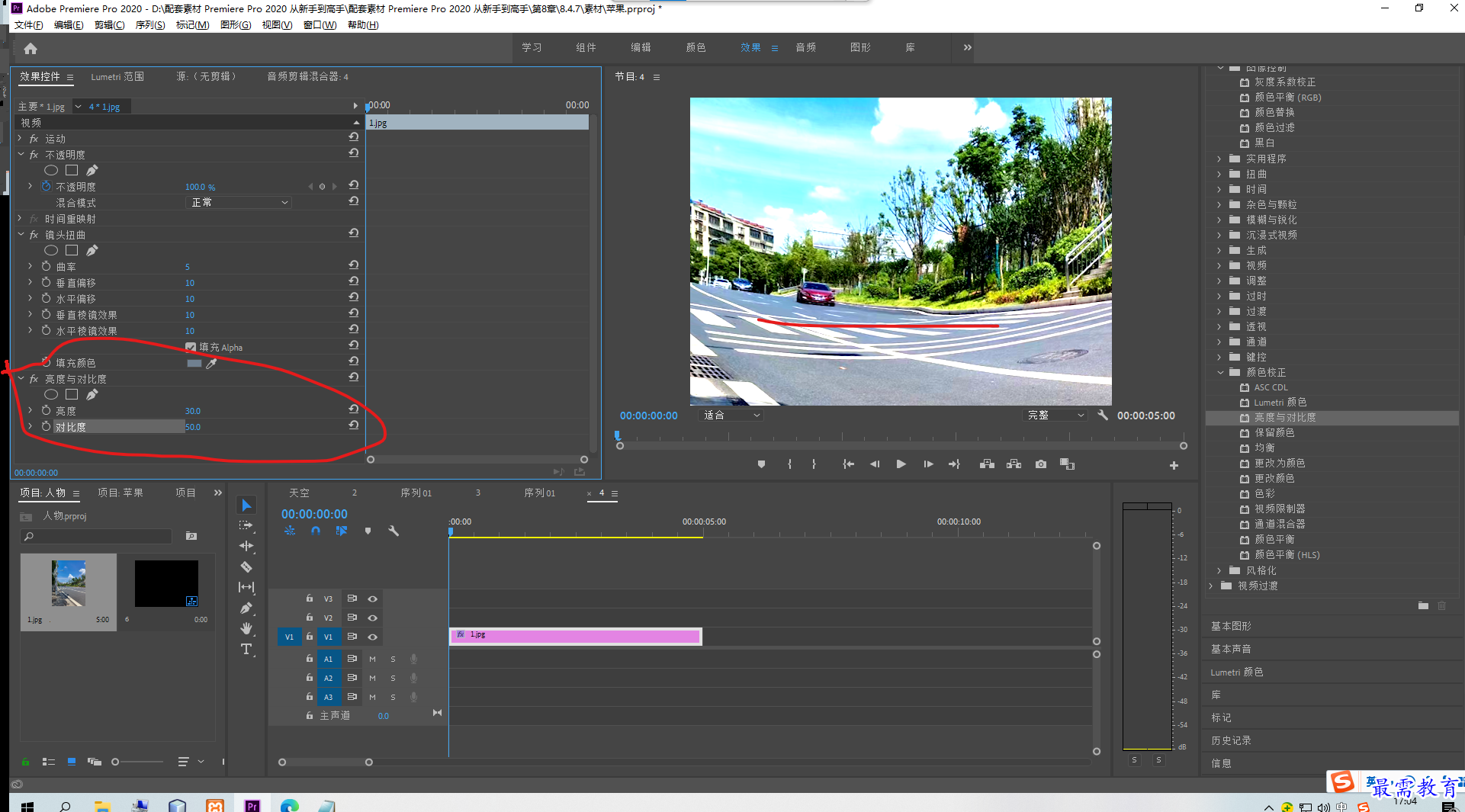Switch to 音频剪辑混合器 tab
1465x812 pixels.
pyautogui.click(x=307, y=77)
